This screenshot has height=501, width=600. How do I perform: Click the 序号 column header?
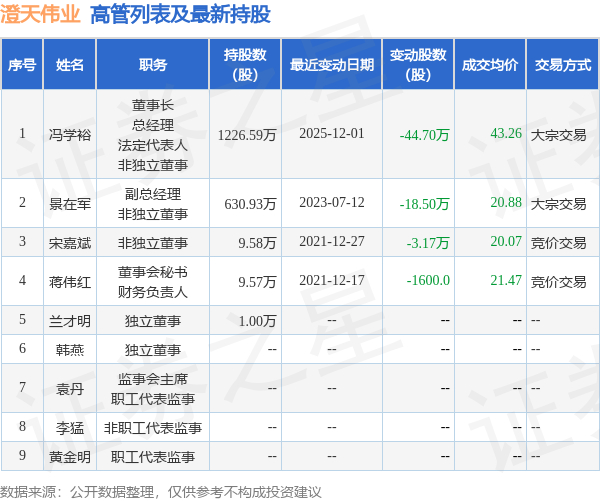tap(22, 65)
